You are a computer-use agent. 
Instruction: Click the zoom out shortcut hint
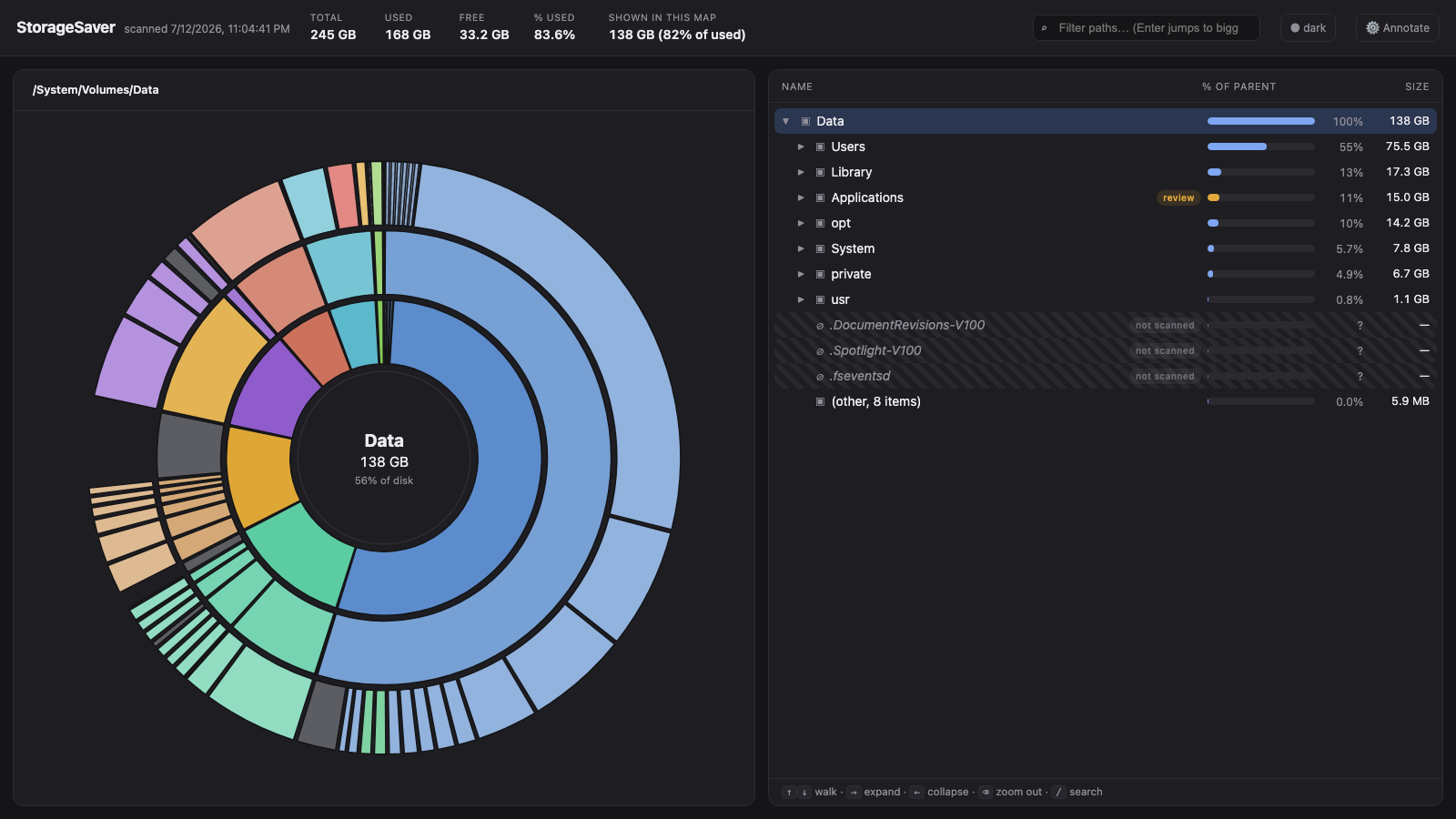point(1011,792)
